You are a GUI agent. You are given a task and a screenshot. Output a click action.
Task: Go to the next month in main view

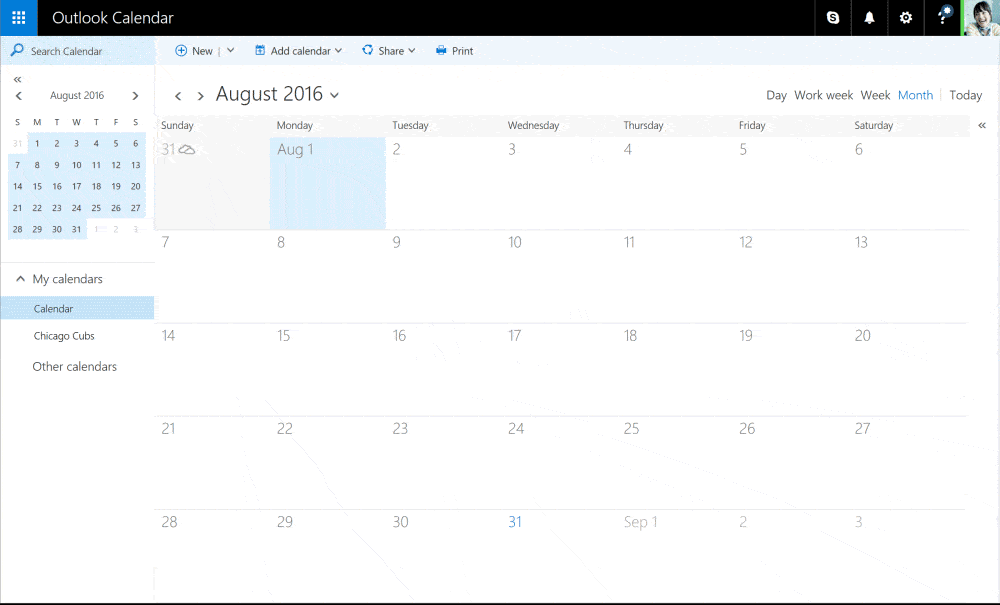point(200,96)
